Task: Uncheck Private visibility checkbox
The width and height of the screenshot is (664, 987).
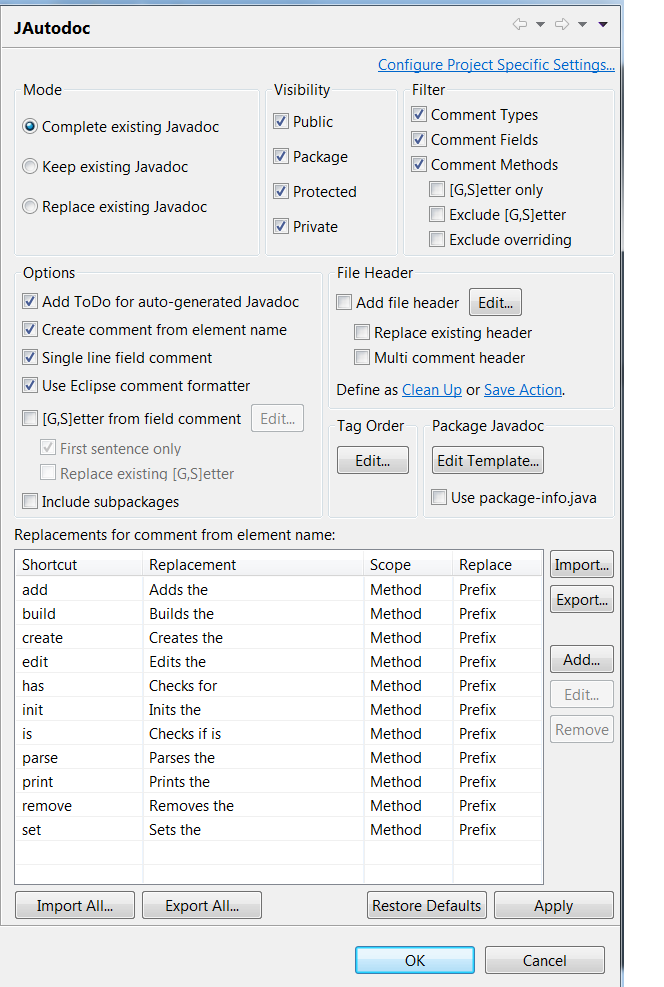Action: pyautogui.click(x=281, y=227)
